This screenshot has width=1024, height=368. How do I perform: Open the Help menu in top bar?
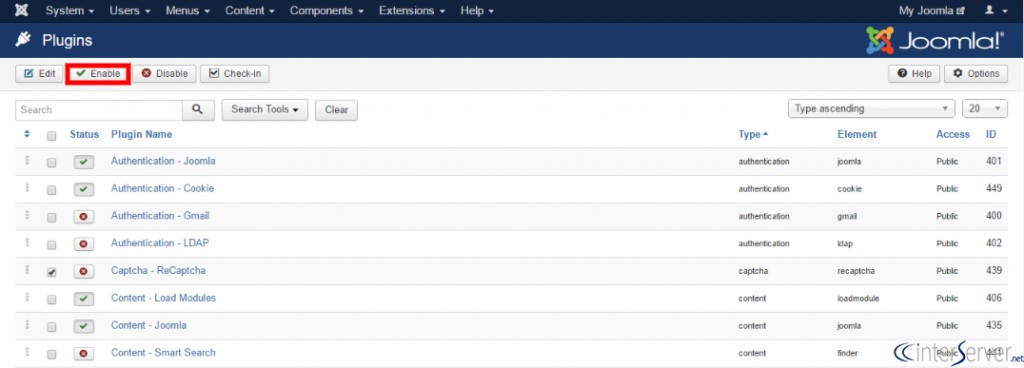(477, 11)
